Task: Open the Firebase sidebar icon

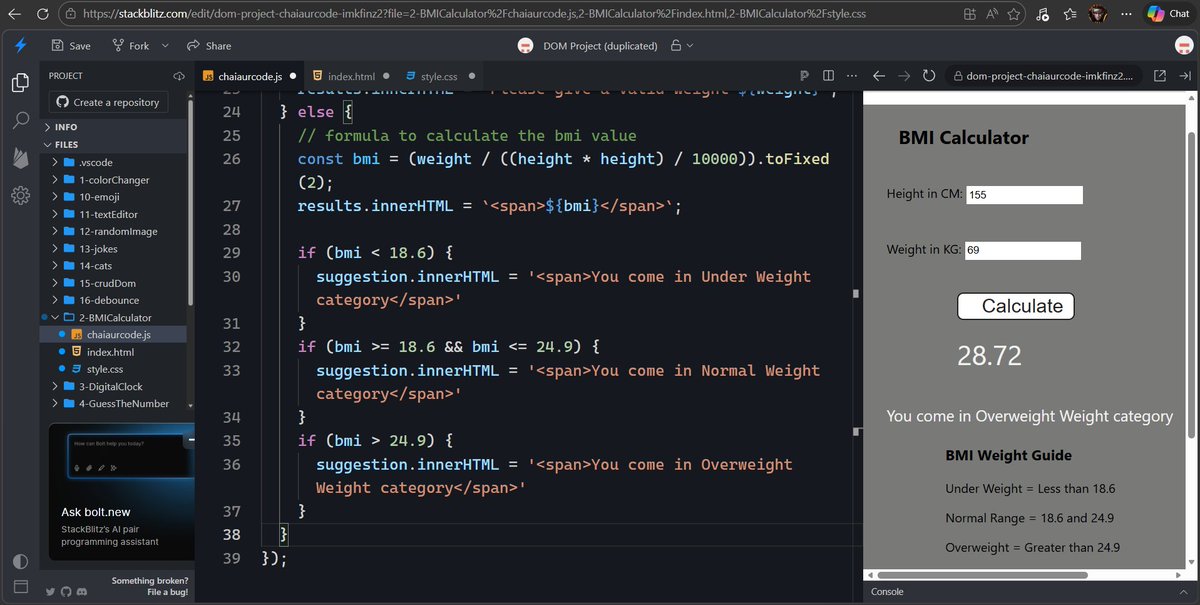Action: coord(20,158)
